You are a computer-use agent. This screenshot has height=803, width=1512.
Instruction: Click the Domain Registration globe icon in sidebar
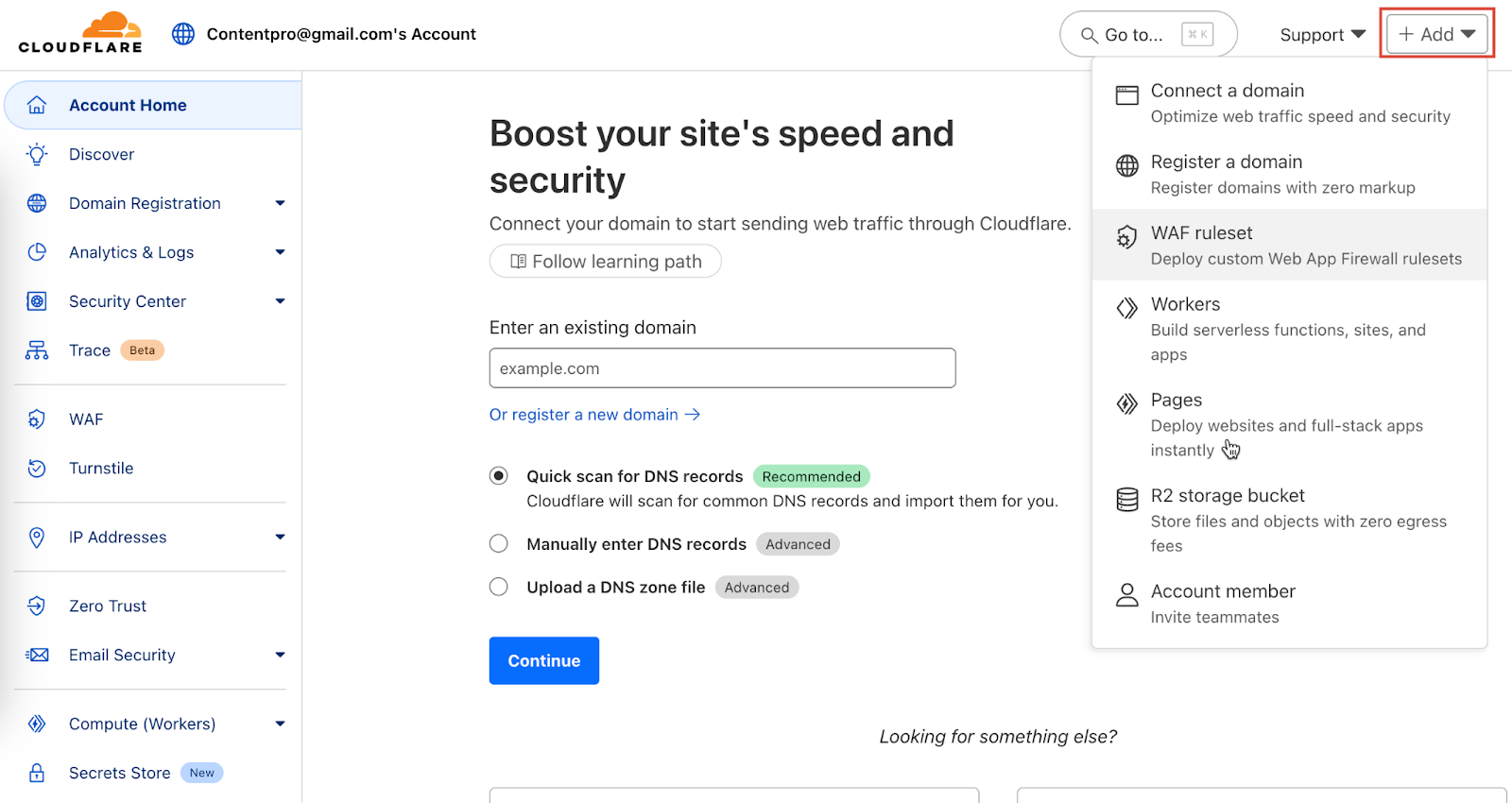[x=37, y=203]
